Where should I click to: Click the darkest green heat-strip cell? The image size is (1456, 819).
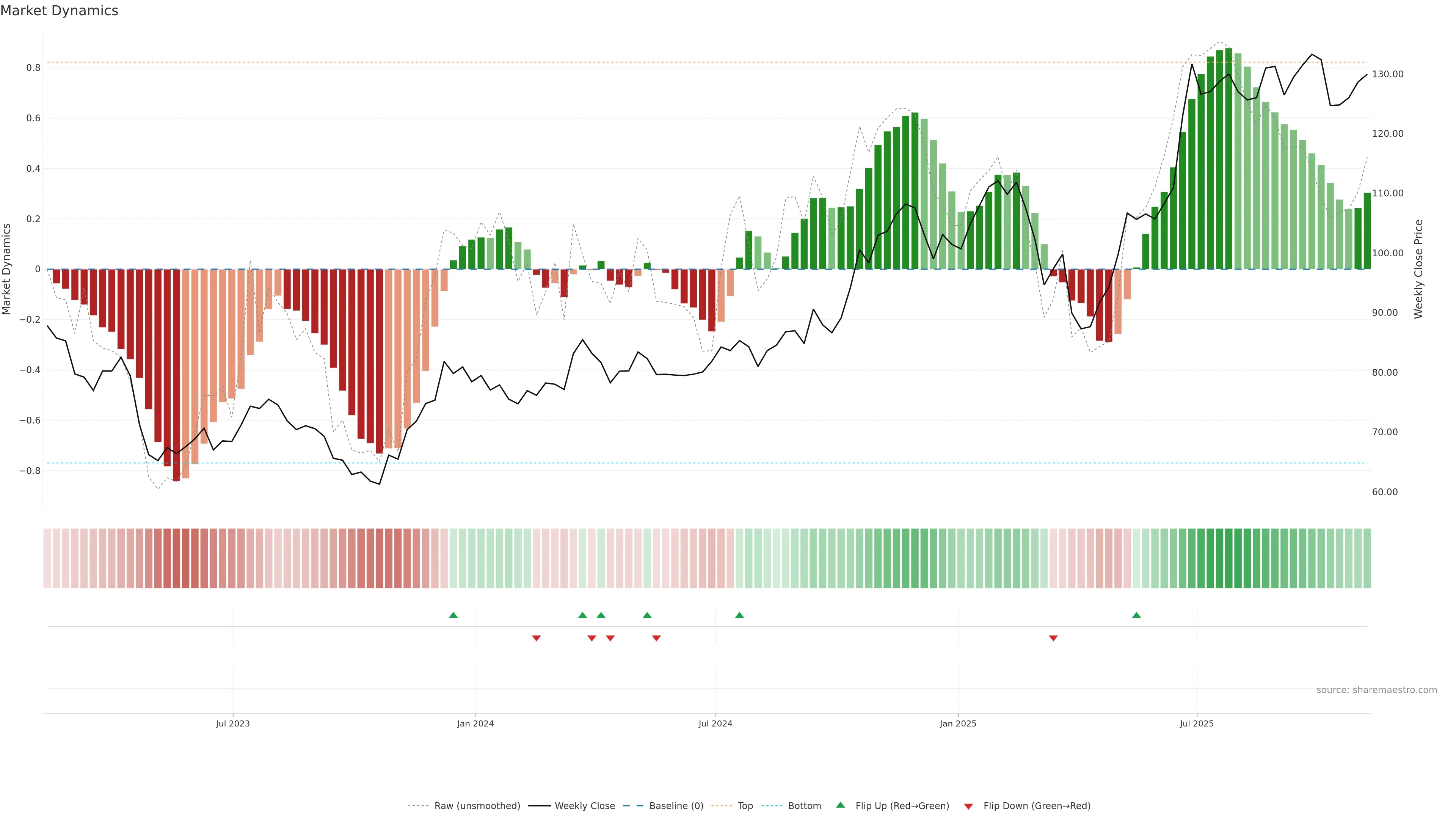click(x=1229, y=559)
